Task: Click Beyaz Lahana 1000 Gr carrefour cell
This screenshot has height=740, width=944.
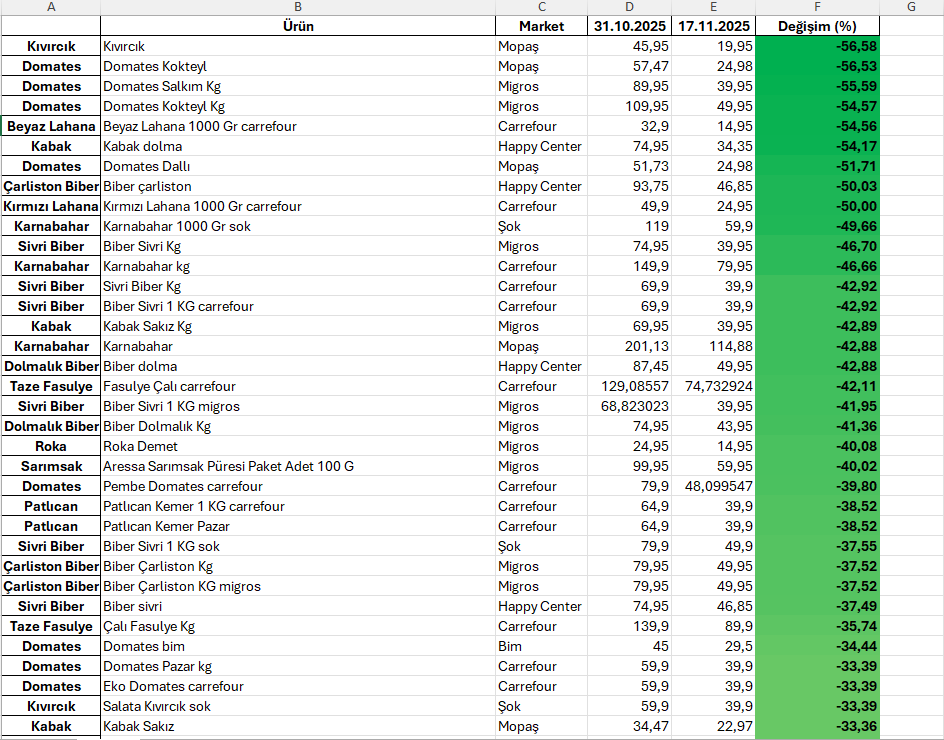Action: (298, 126)
